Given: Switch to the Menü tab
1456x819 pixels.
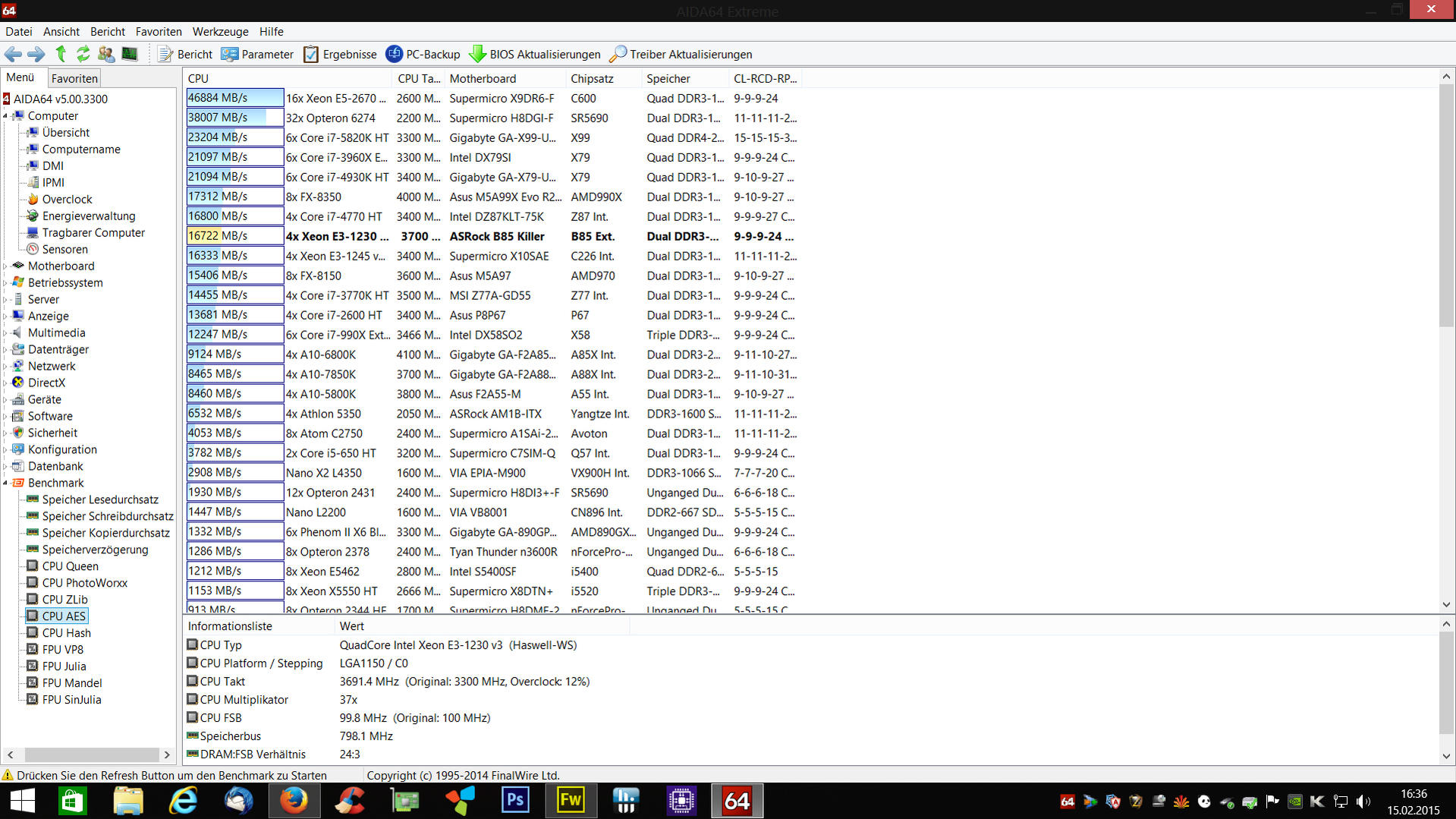Looking at the screenshot, I should point(20,77).
